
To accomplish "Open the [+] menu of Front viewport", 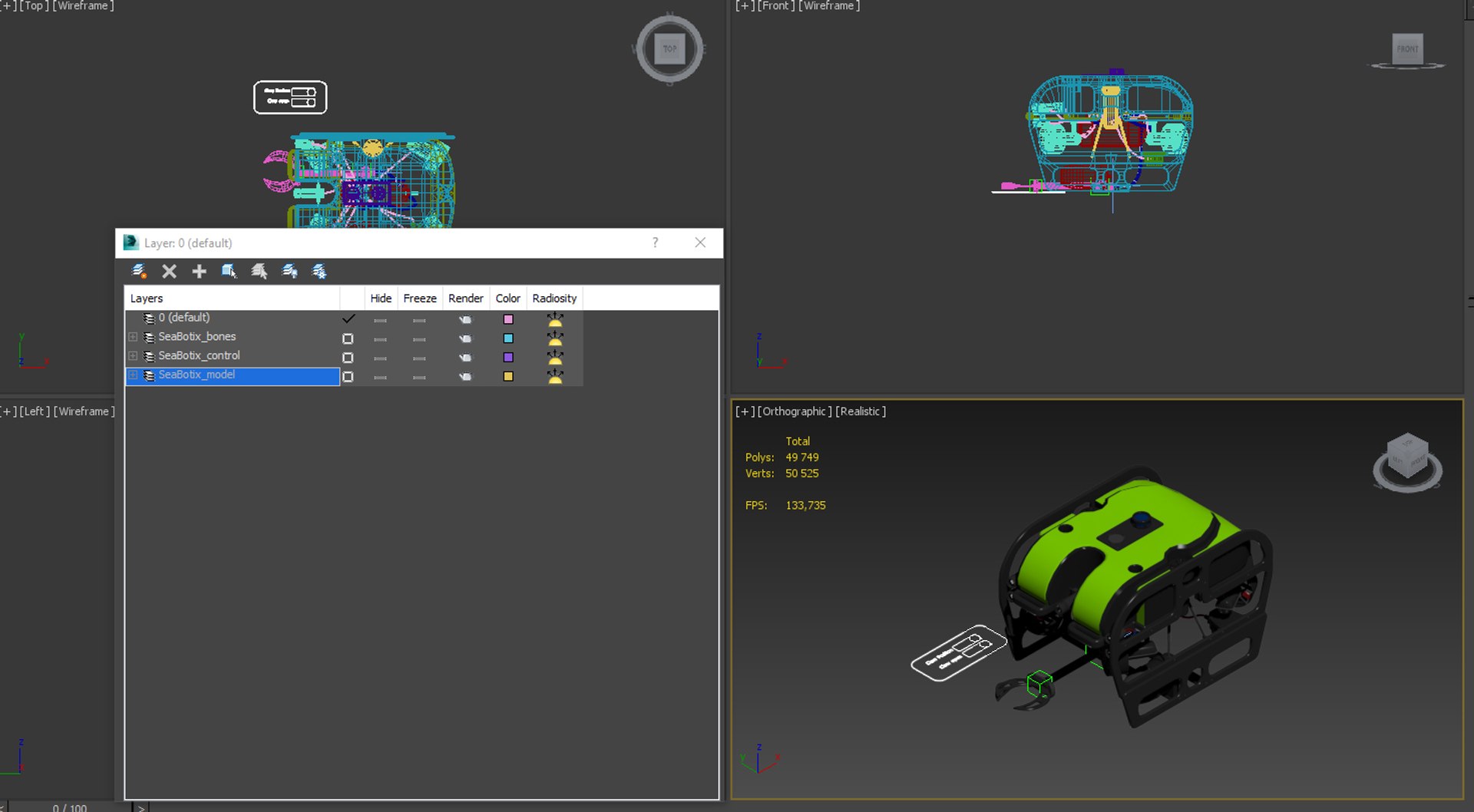I will [x=744, y=5].
